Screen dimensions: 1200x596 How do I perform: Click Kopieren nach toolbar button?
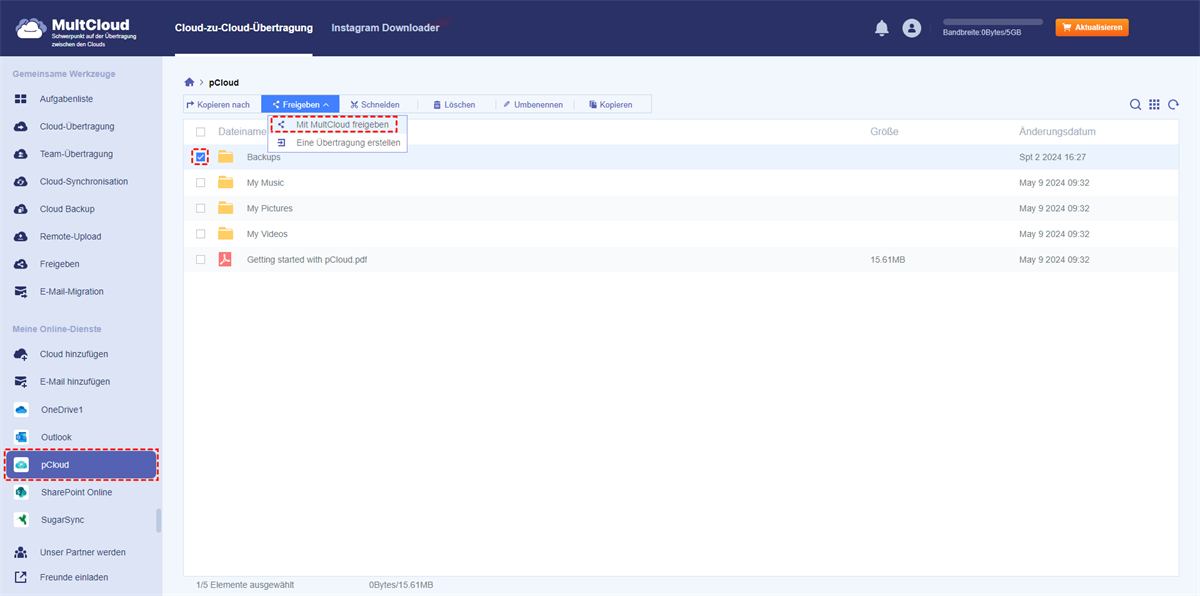click(218, 104)
